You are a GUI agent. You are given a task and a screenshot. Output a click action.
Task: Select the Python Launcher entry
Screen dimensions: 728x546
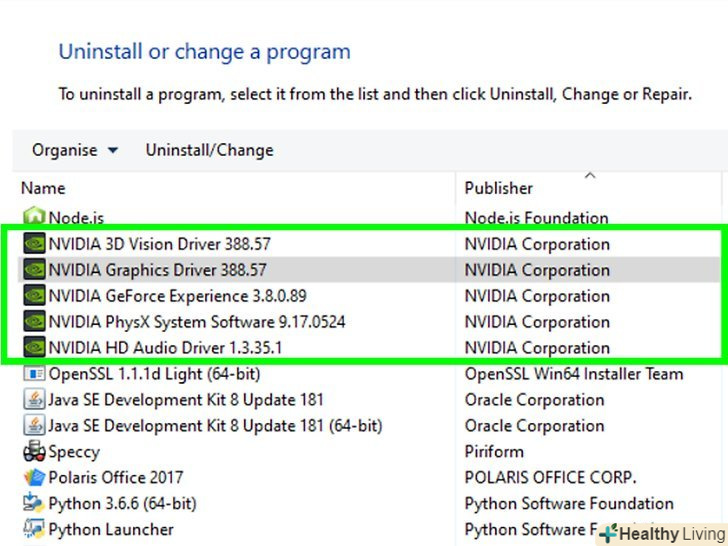pos(111,530)
